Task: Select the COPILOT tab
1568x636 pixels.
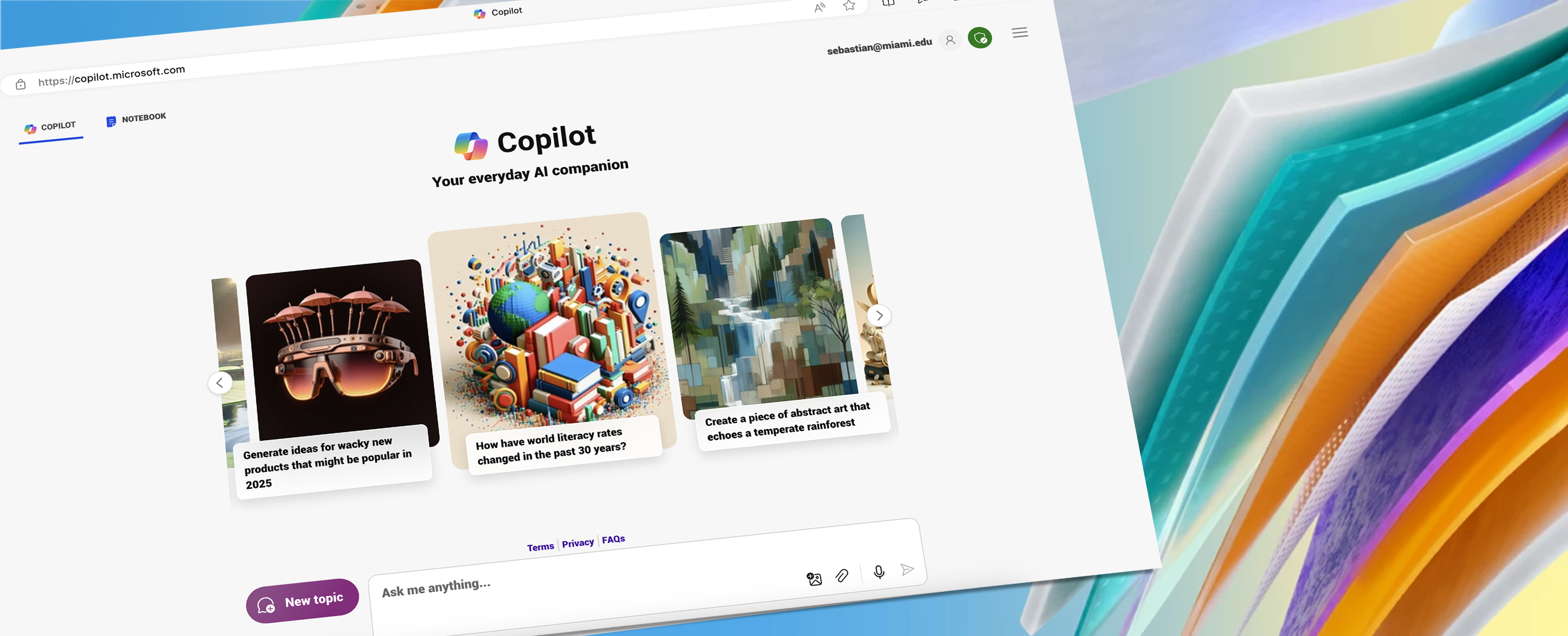Action: tap(50, 128)
